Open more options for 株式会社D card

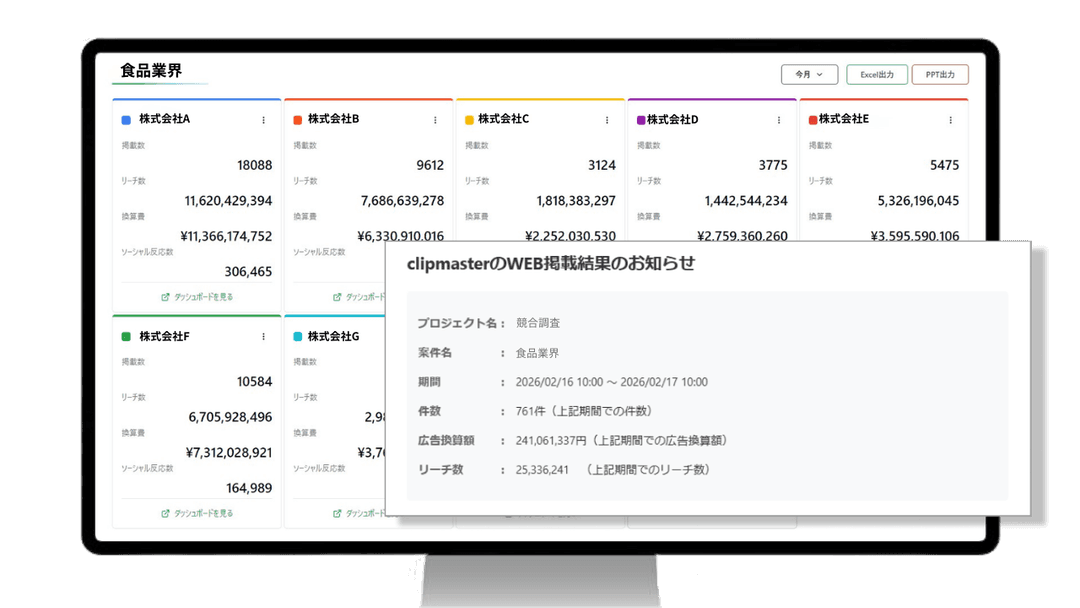coord(779,120)
